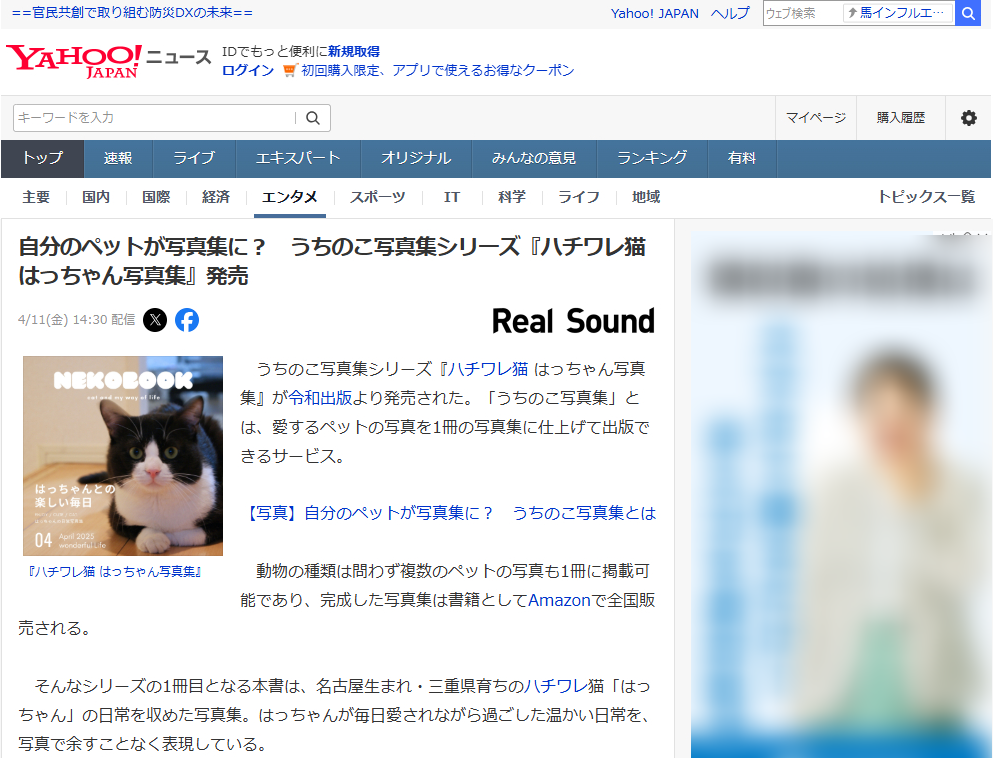Image resolution: width=993 pixels, height=758 pixels.
Task: Click the Real Sound publisher logo
Action: click(573, 321)
